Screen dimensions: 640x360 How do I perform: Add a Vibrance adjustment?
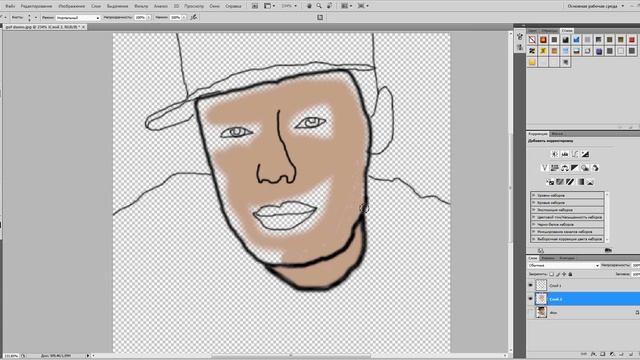point(544,168)
